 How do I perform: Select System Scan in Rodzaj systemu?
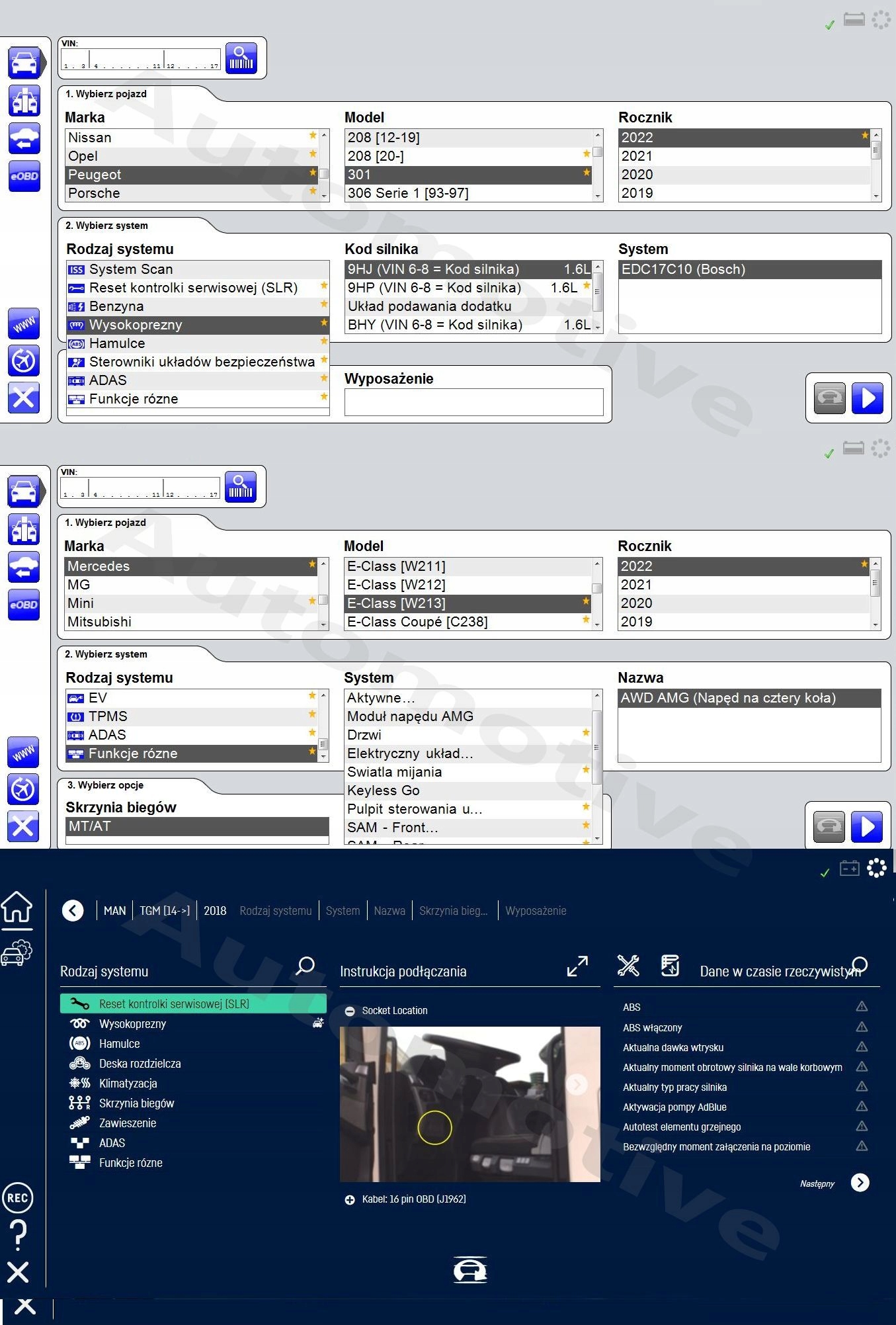pos(198,269)
